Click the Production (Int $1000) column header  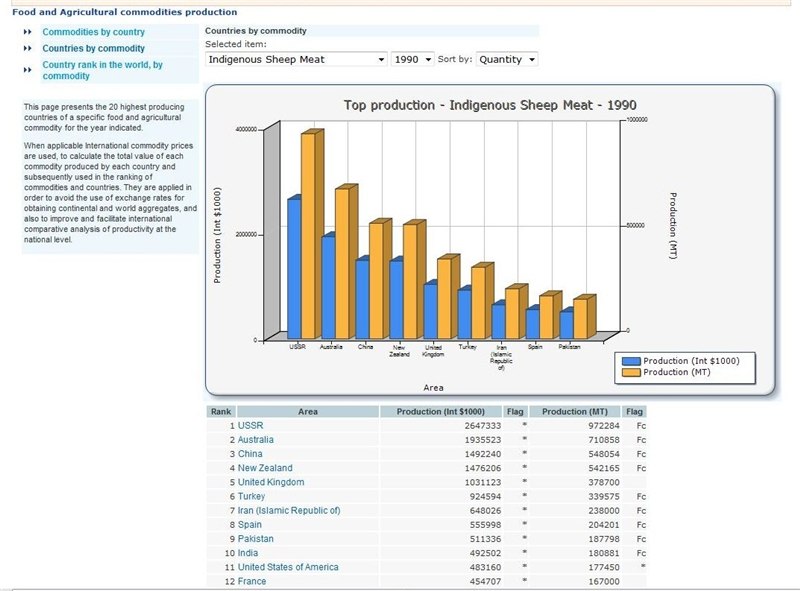pyautogui.click(x=441, y=412)
